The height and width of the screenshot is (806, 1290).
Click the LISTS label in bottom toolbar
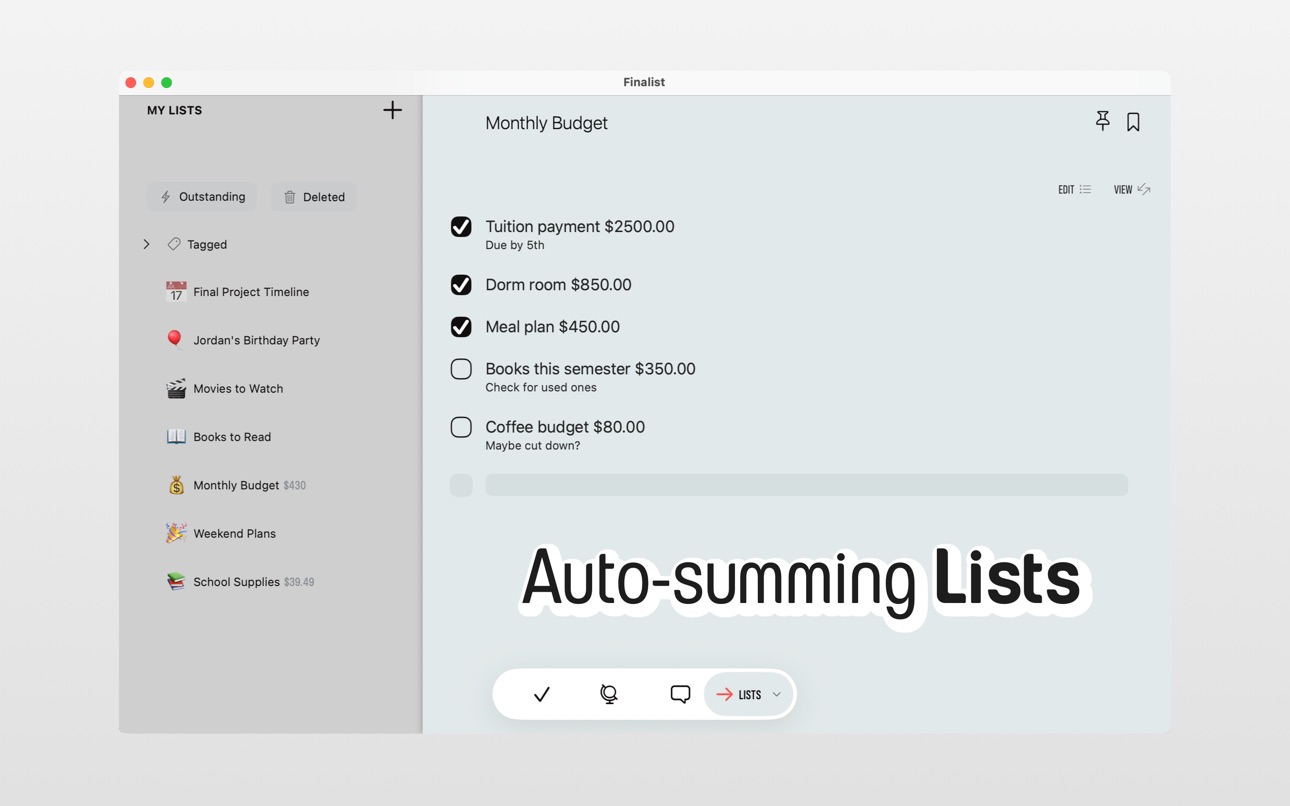coord(750,695)
